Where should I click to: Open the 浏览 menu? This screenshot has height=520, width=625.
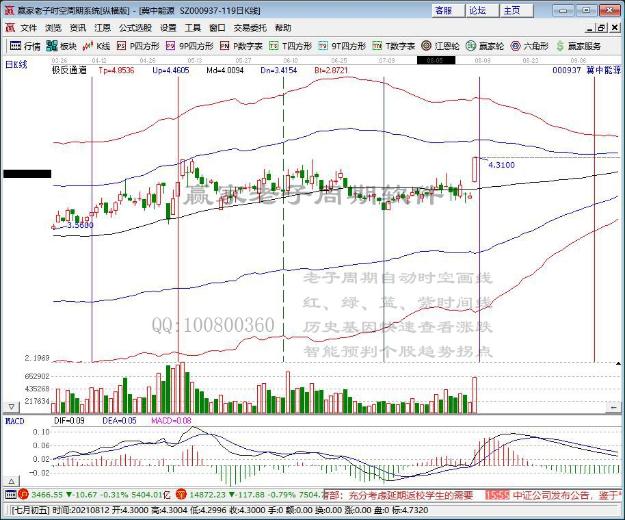[53, 28]
